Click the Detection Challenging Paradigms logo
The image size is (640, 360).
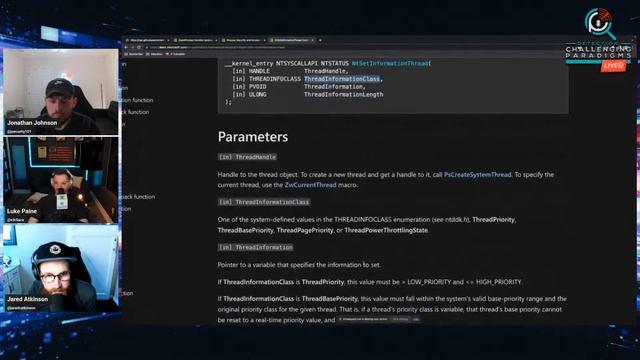[x=598, y=35]
